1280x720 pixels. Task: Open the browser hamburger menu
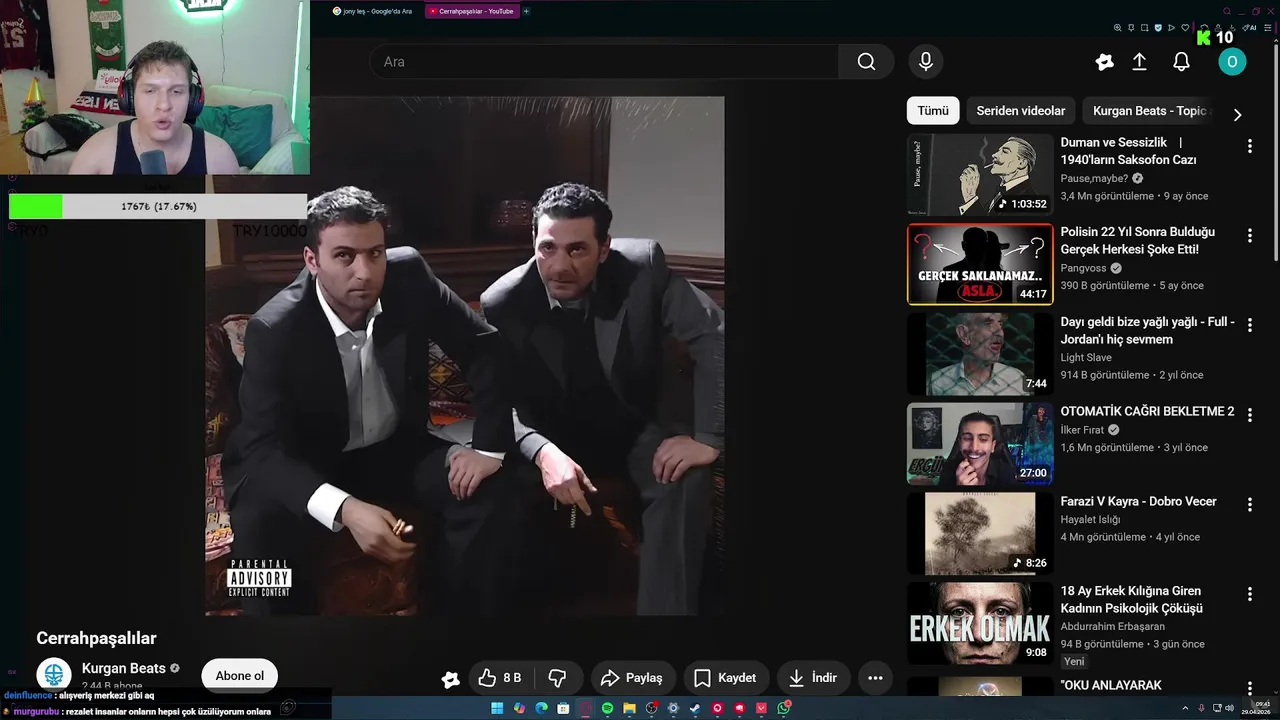click(x=1268, y=27)
